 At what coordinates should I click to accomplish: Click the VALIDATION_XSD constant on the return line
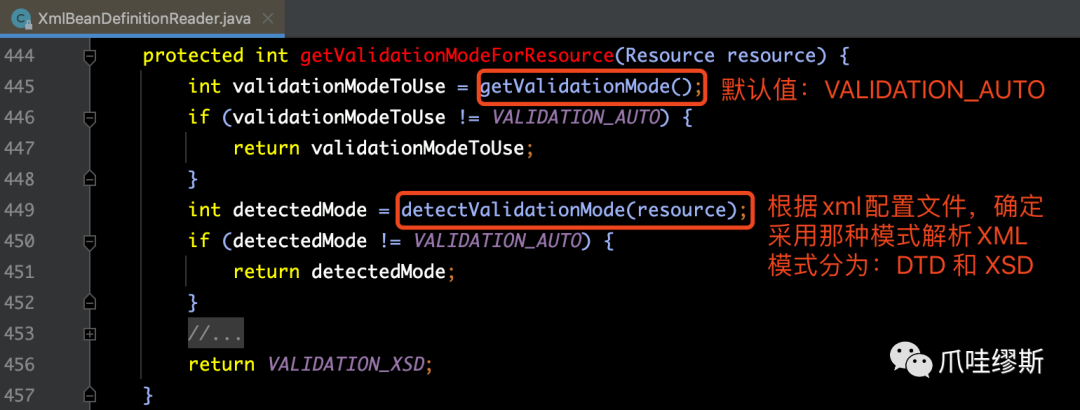[x=348, y=364]
